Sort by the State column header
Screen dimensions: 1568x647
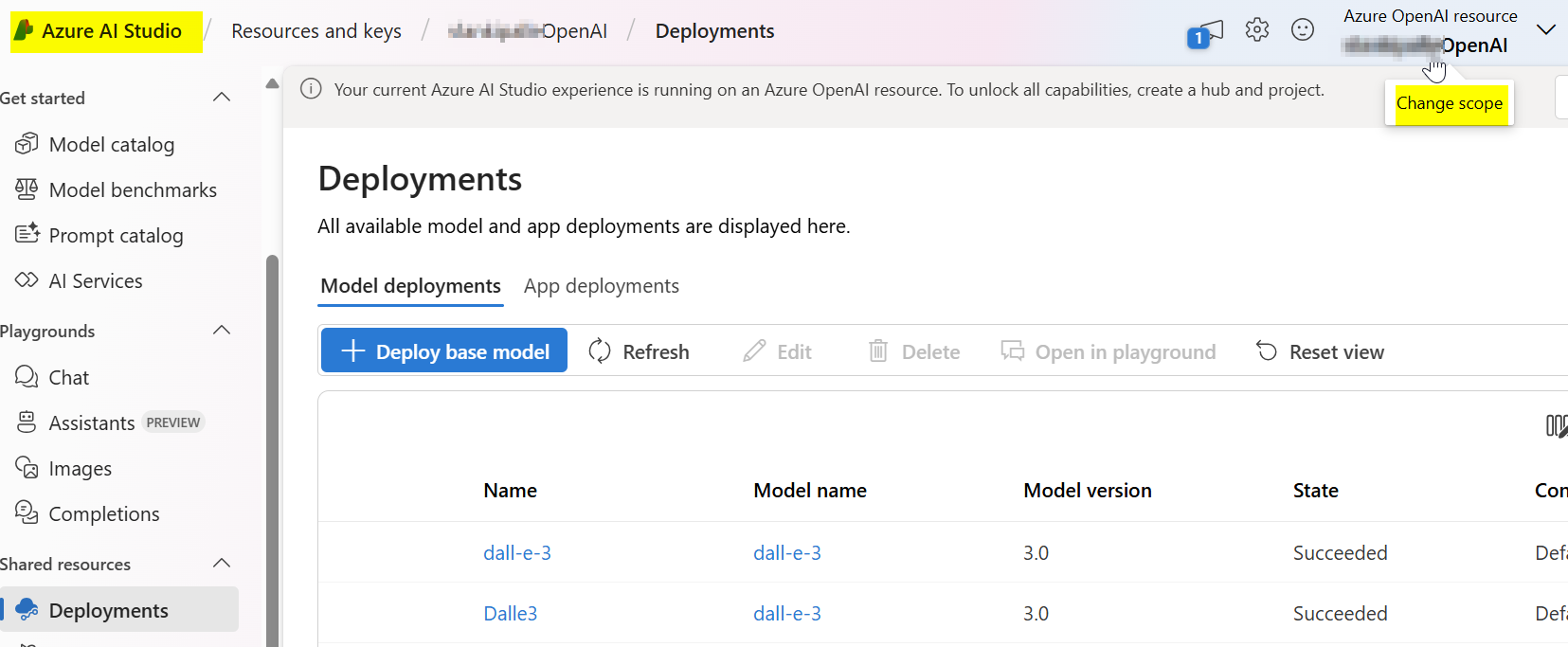[x=1316, y=491]
